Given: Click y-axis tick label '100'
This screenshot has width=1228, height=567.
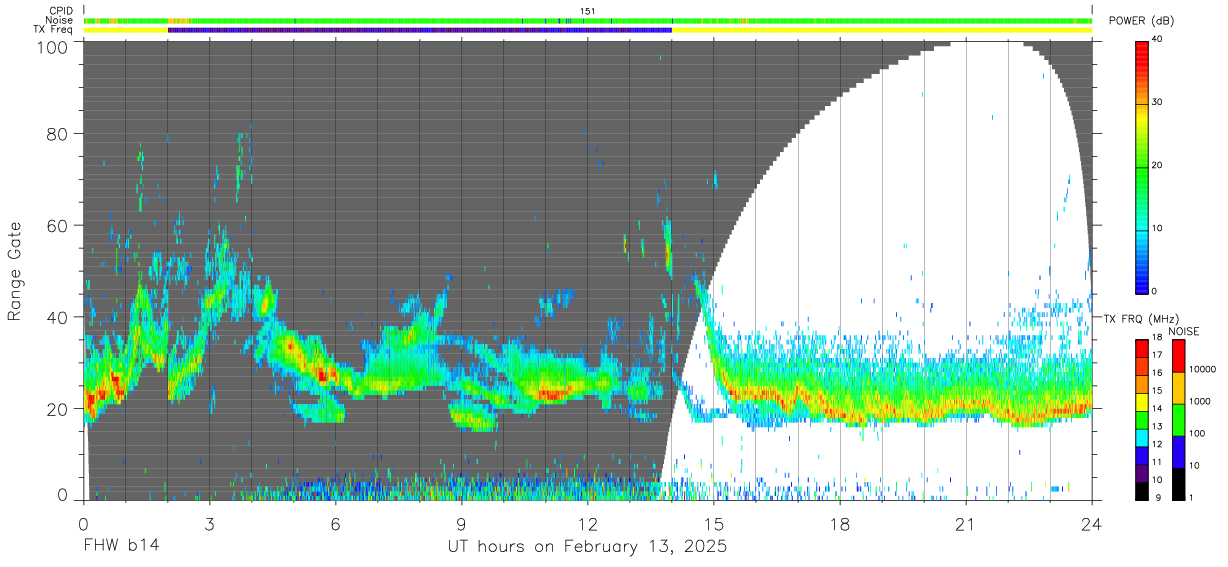Looking at the screenshot, I should [x=54, y=47].
